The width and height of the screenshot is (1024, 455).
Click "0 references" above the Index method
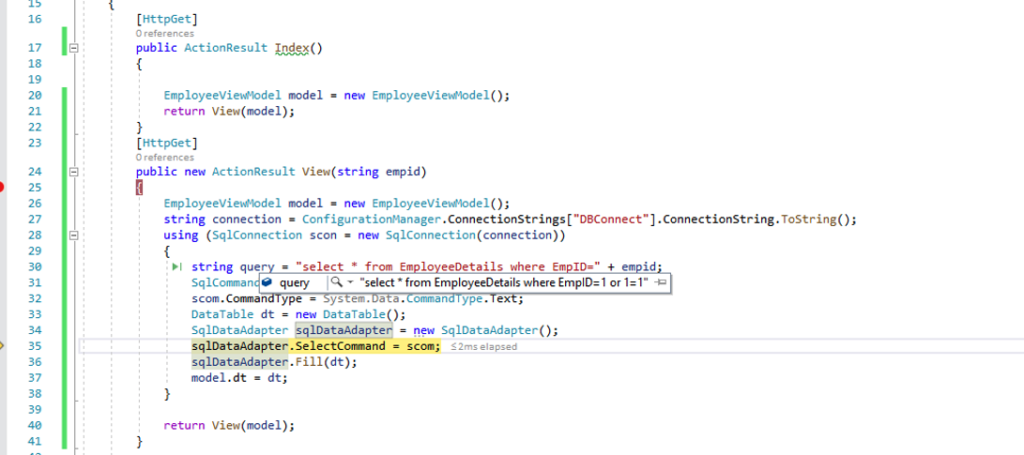coord(163,33)
